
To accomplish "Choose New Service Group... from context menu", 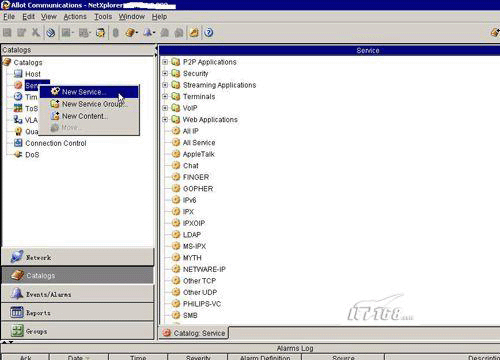I will [89, 104].
